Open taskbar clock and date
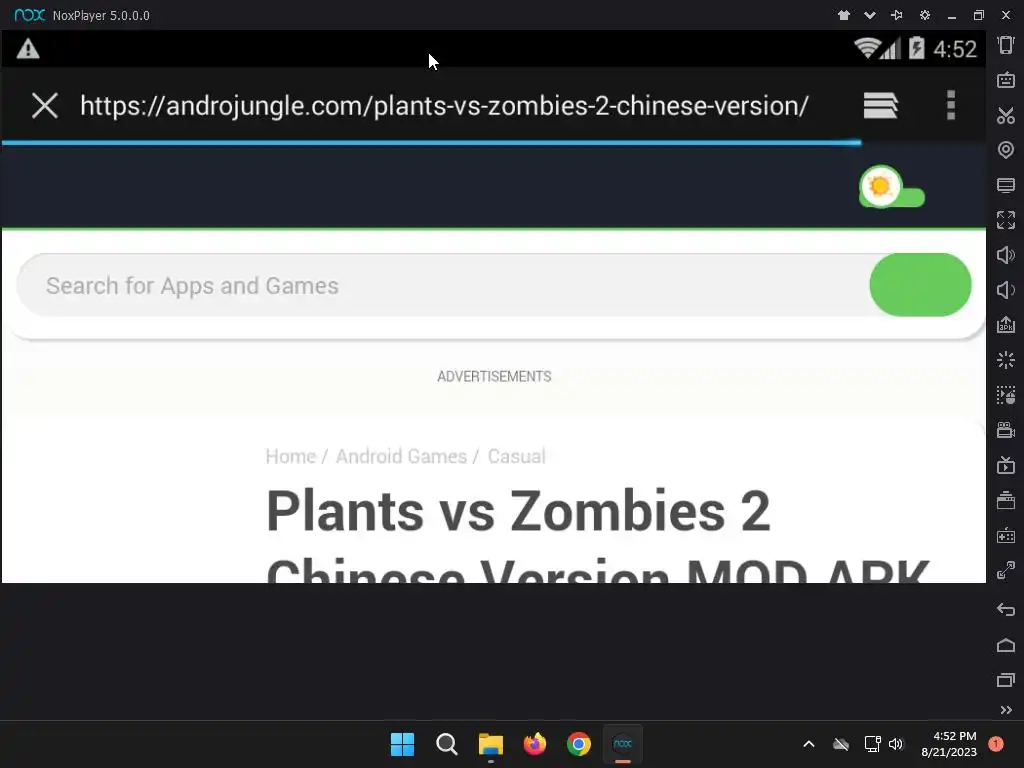This screenshot has height=768, width=1024. coord(949,744)
